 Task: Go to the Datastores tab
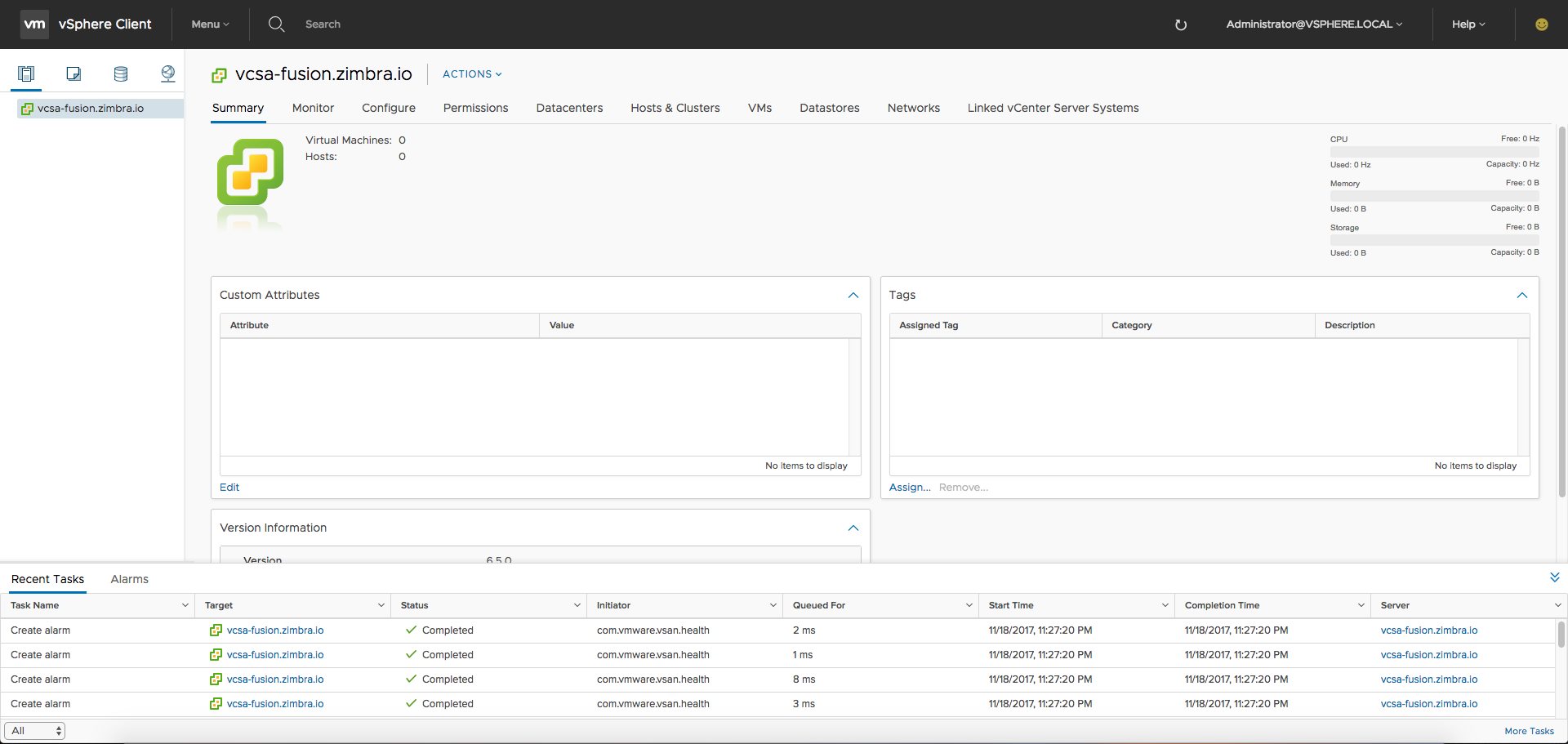point(830,108)
